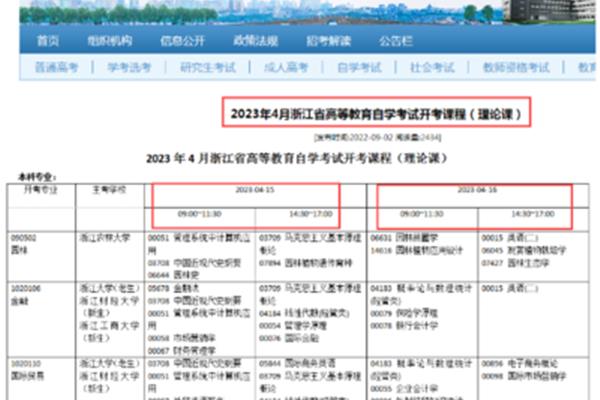The width and height of the screenshot is (600, 400).
Task: Click the article headline 2023年4月浙江省高等教育自学考试开考课程
Action: click(376, 114)
